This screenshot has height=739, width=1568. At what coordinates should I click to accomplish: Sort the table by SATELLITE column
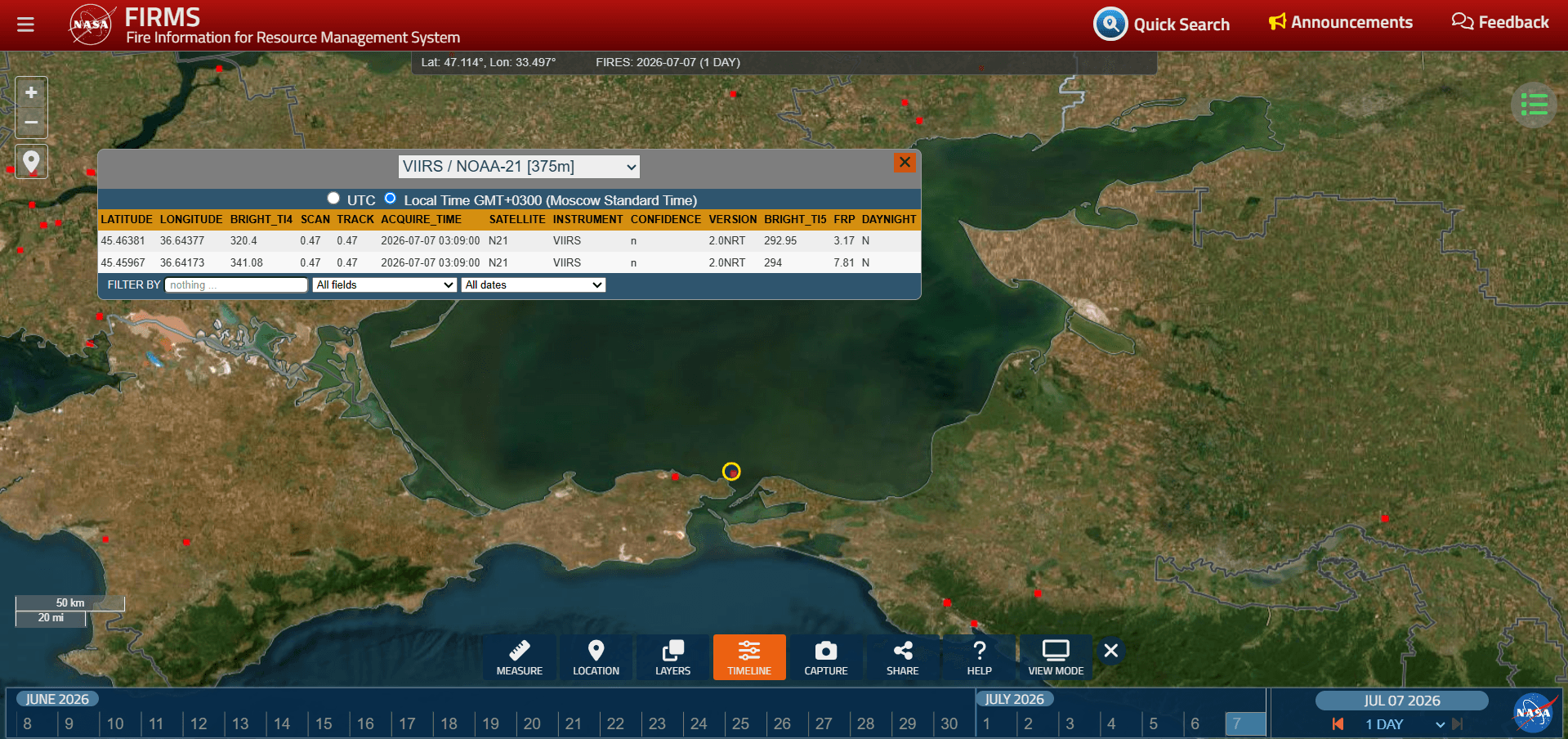(x=517, y=219)
